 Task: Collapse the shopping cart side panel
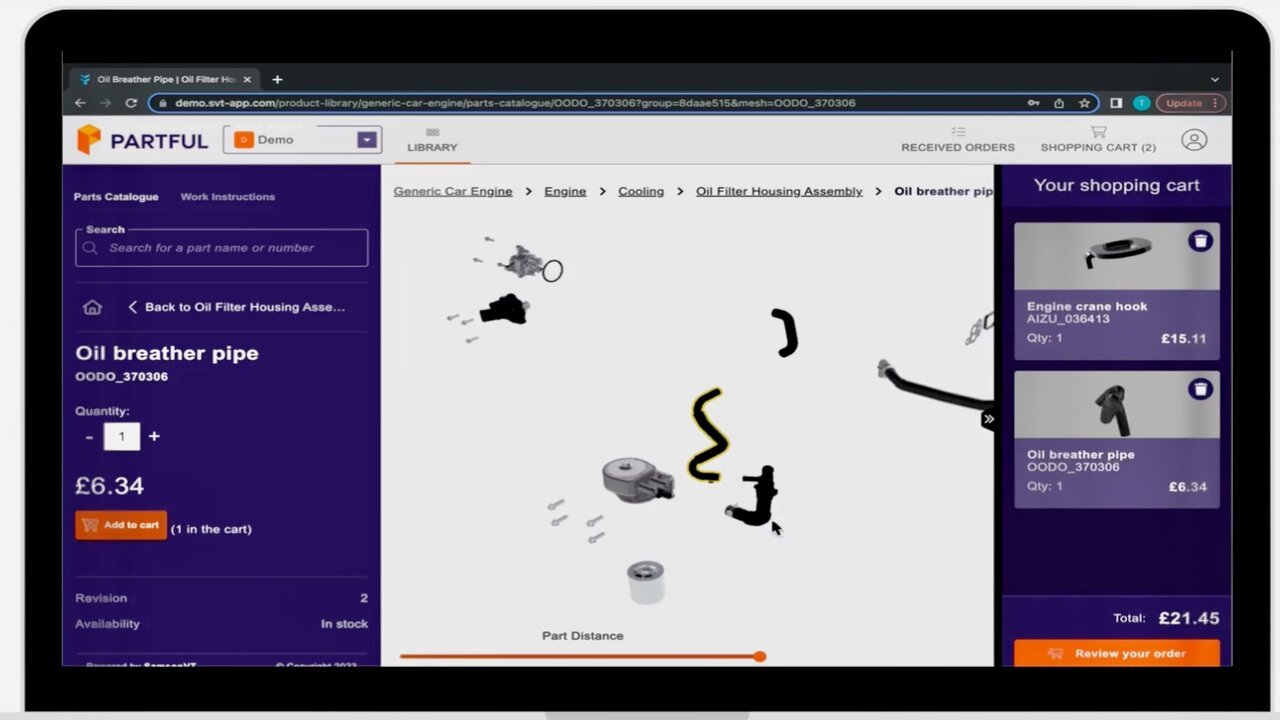(988, 419)
